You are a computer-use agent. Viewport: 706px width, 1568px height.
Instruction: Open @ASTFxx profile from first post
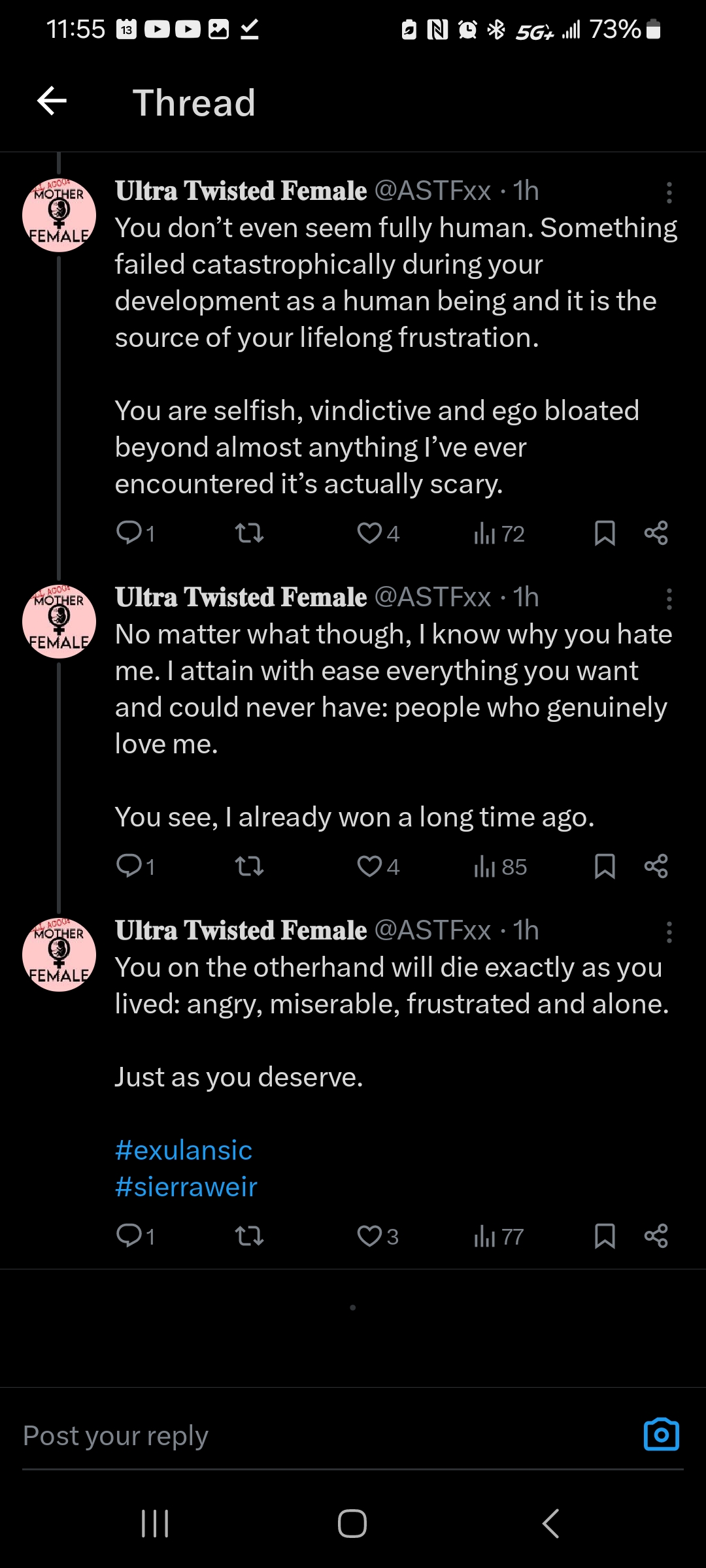tap(433, 191)
